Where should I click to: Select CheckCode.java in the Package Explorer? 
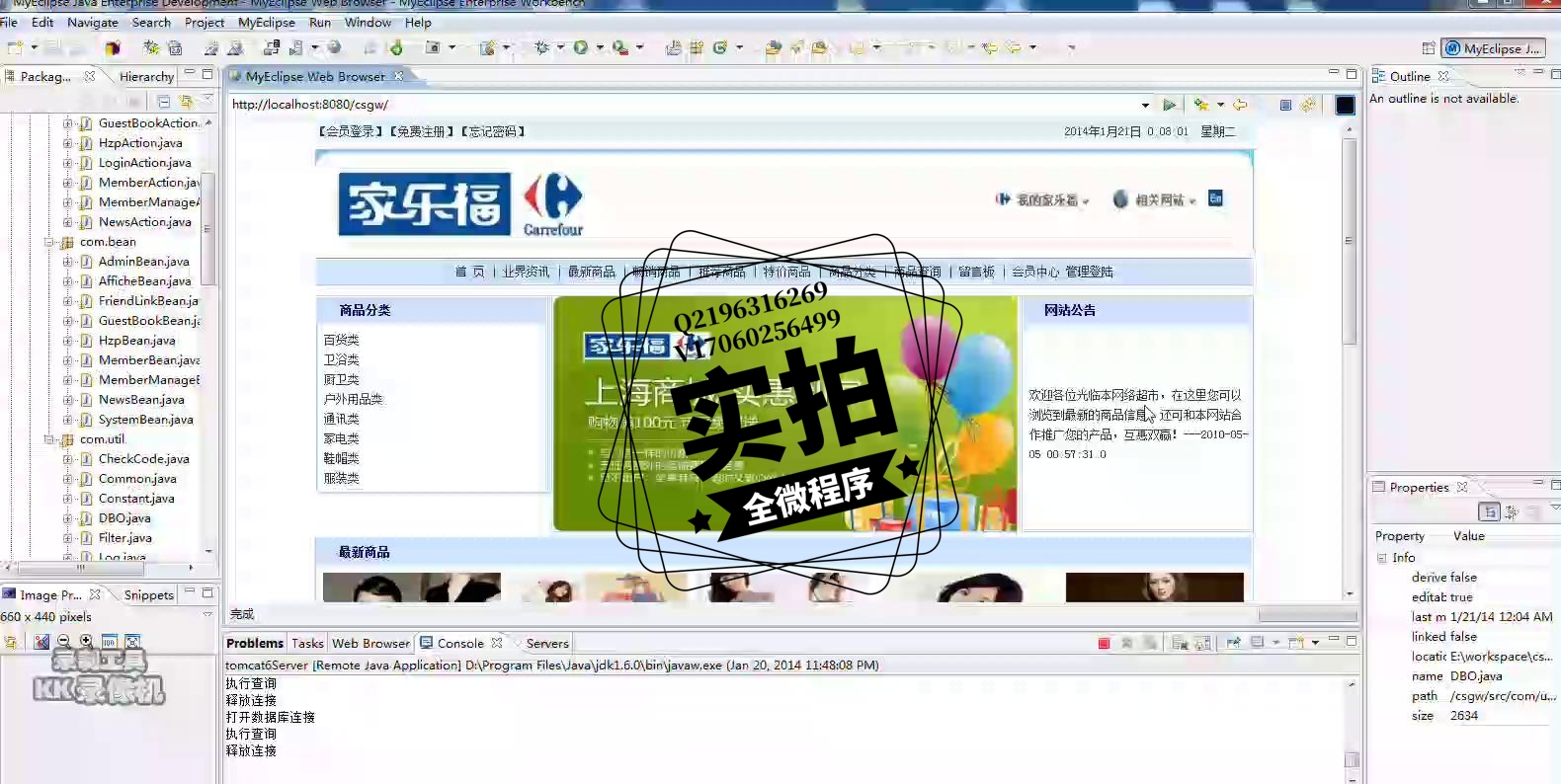(x=143, y=459)
